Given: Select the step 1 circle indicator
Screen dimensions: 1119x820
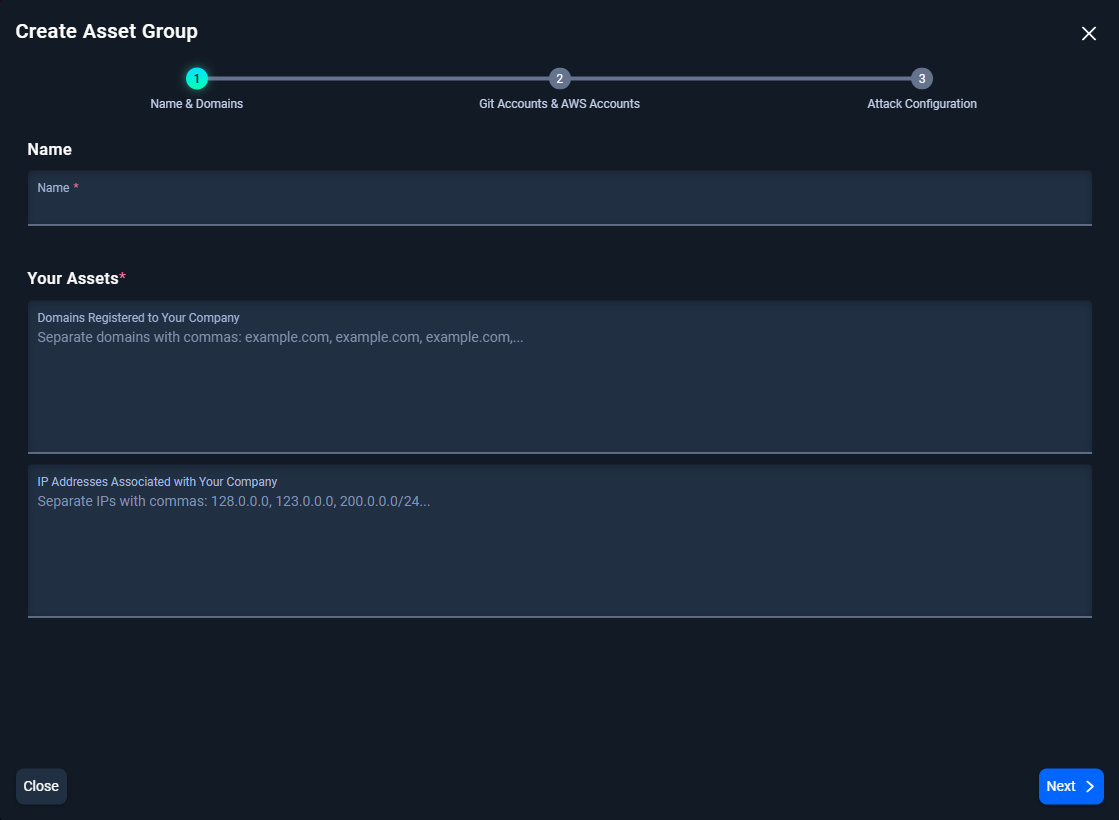Looking at the screenshot, I should (197, 78).
